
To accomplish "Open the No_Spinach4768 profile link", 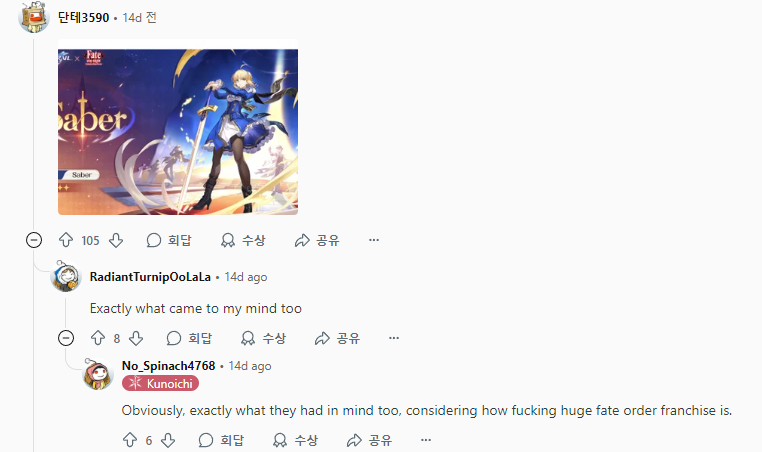I will pos(169,366).
